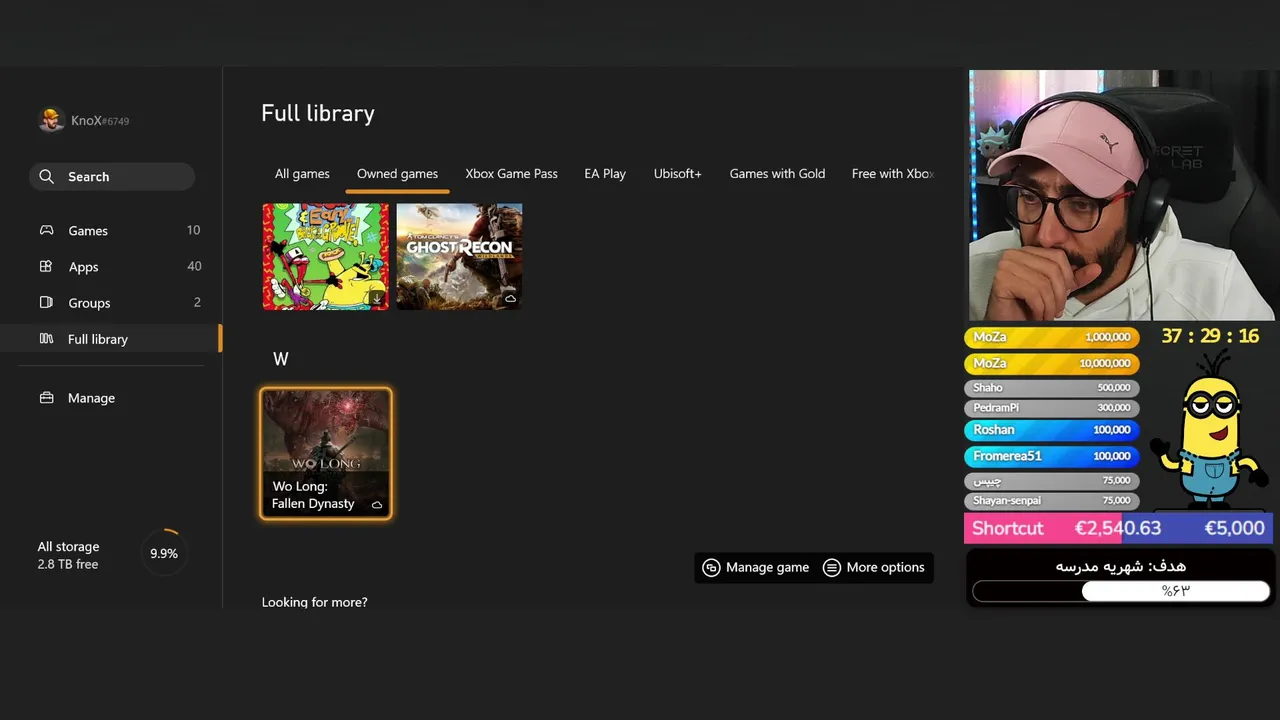Click the €5,000 goal amount
The height and width of the screenshot is (720, 1280).
click(1234, 528)
